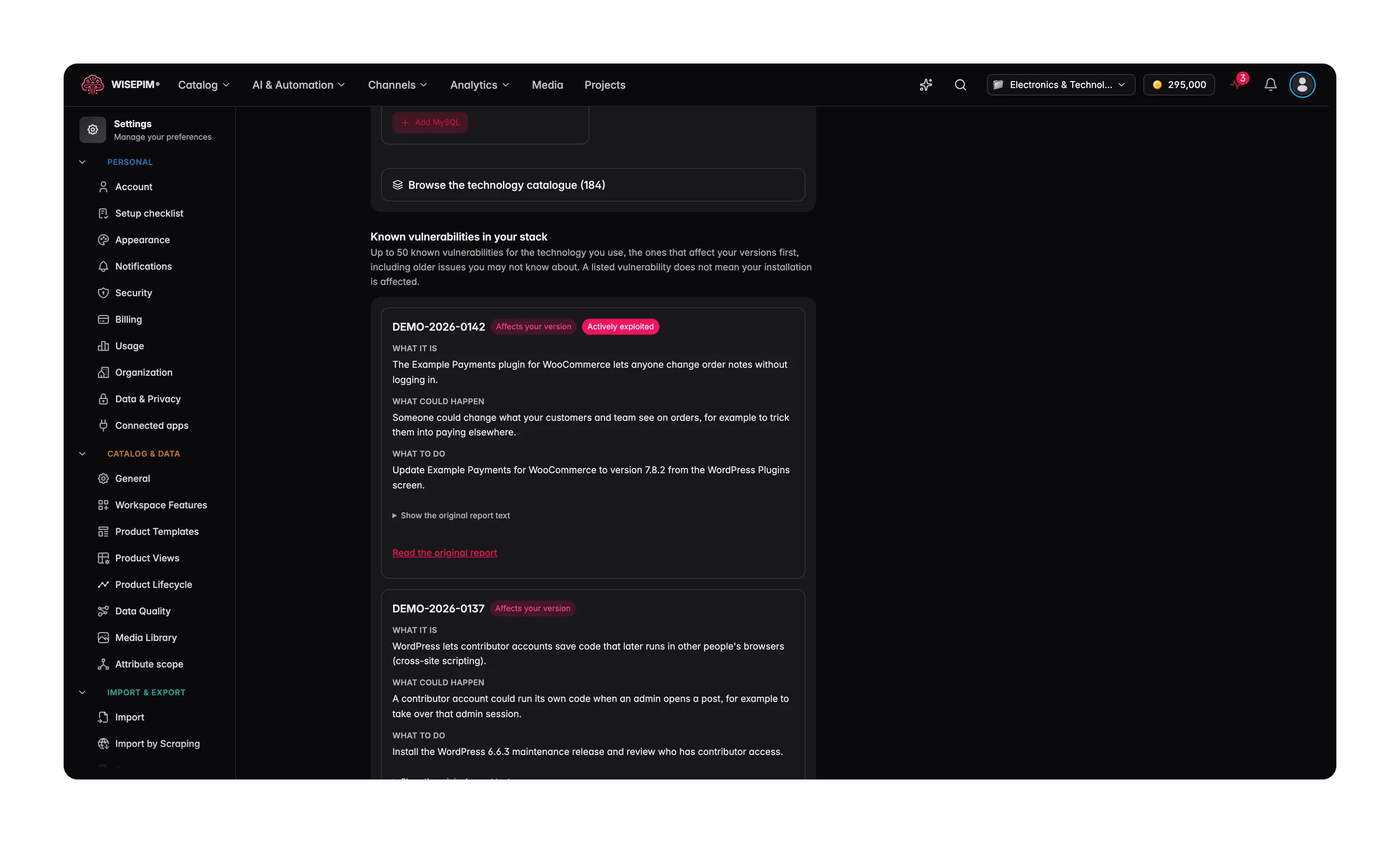Click the Connected apps plug icon
This screenshot has width=1400, height=843.
point(103,426)
